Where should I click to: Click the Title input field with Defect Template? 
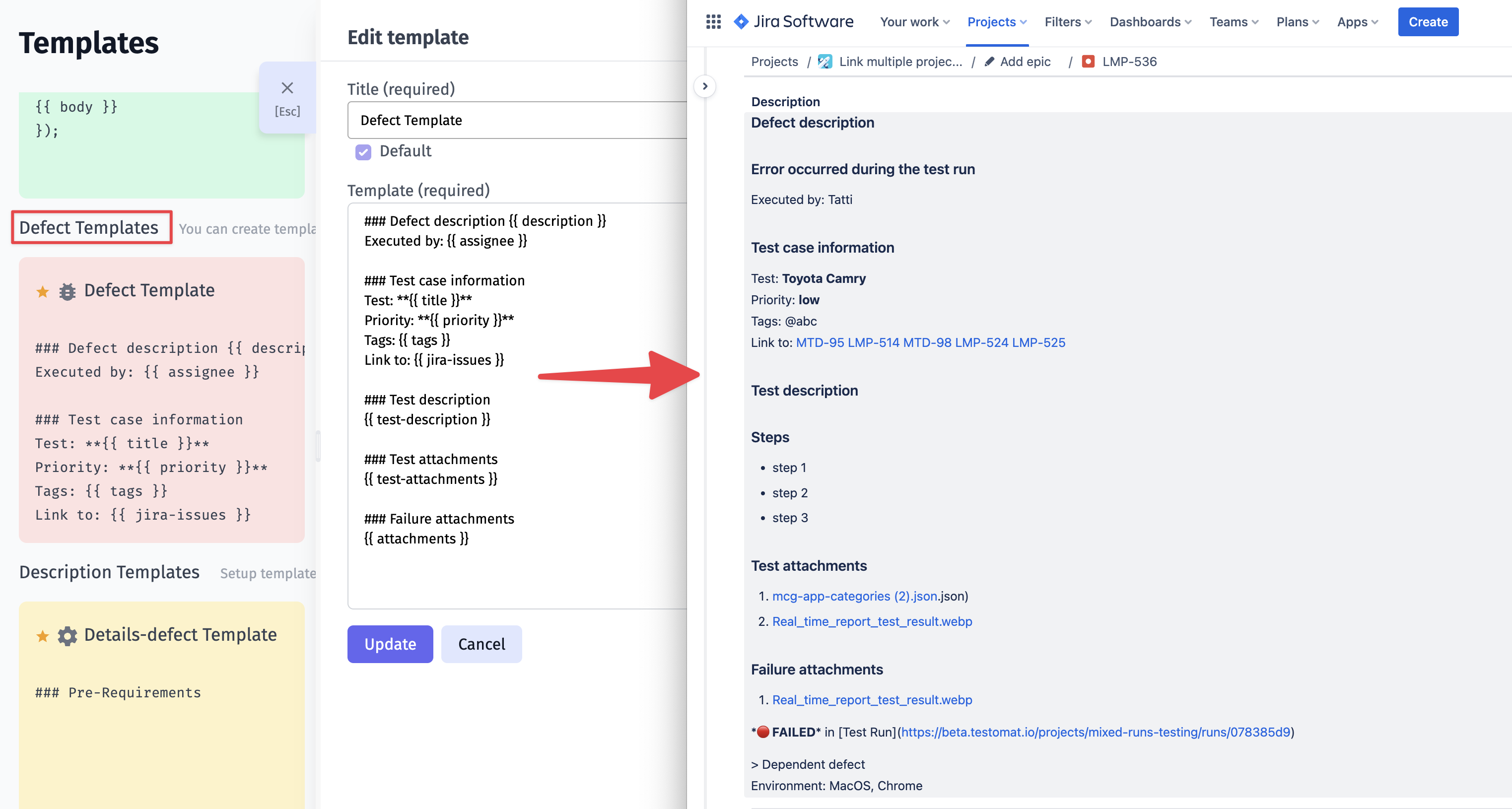(517, 120)
